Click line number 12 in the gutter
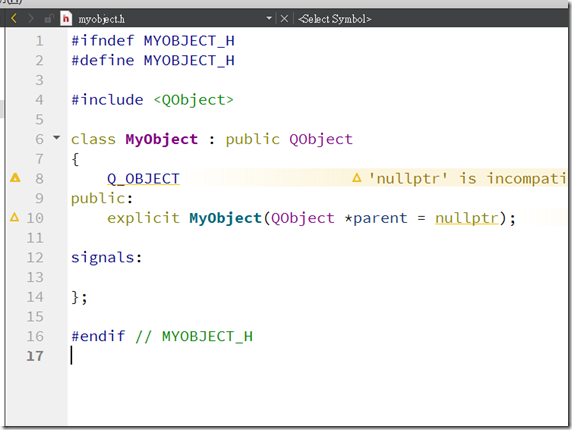Screen dimensions: 572x430 click(35, 257)
